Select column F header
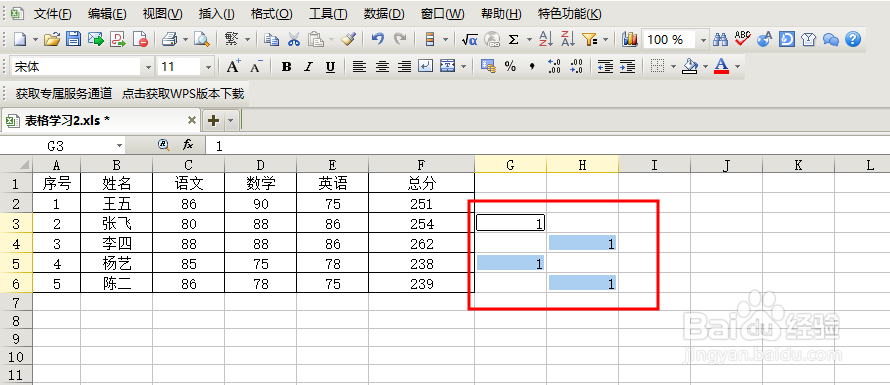890x385 pixels. [x=421, y=165]
